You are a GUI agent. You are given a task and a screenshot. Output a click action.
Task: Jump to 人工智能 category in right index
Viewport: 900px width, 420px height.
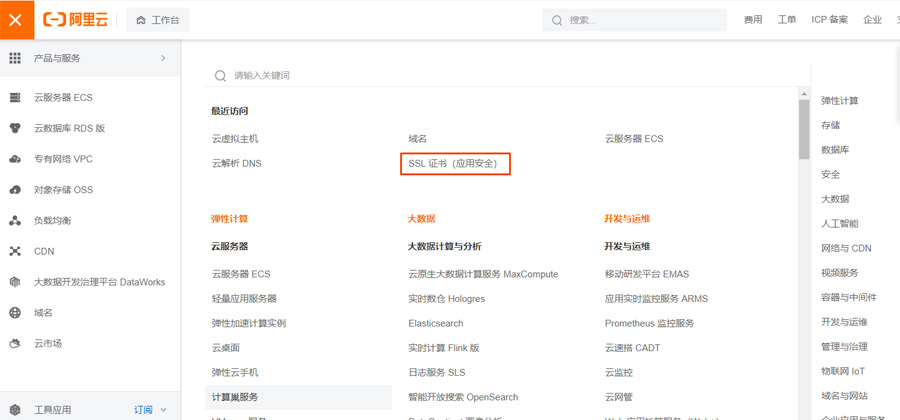pos(839,224)
